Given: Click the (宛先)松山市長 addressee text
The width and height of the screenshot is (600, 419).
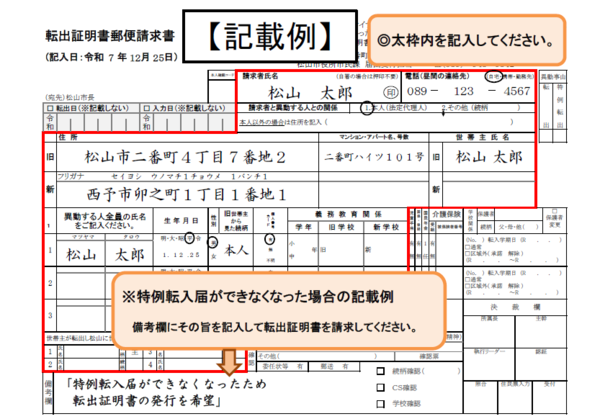Looking at the screenshot, I should [x=70, y=97].
